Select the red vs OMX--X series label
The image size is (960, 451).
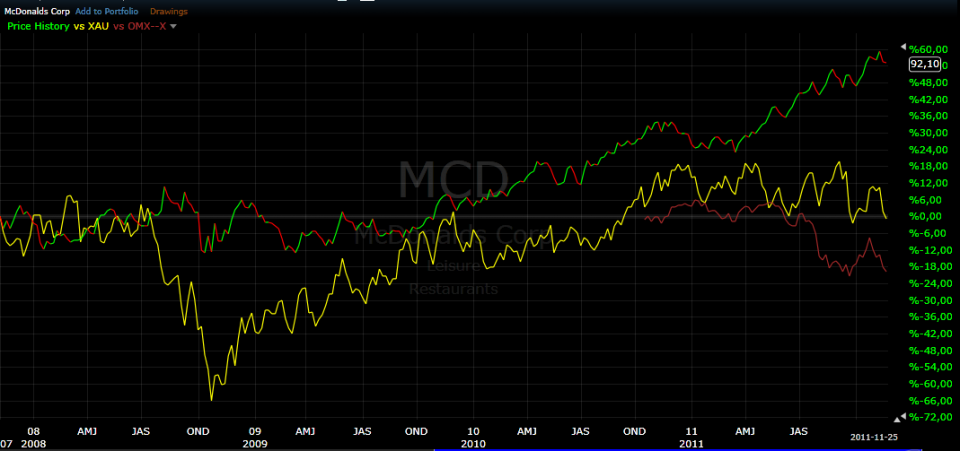pos(140,26)
